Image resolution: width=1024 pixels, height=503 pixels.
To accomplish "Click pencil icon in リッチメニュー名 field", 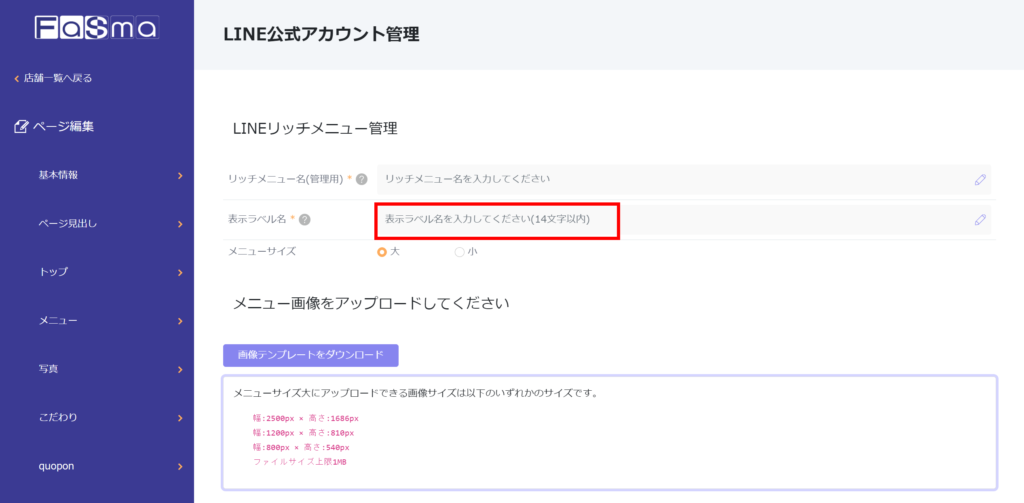I will pyautogui.click(x=980, y=180).
